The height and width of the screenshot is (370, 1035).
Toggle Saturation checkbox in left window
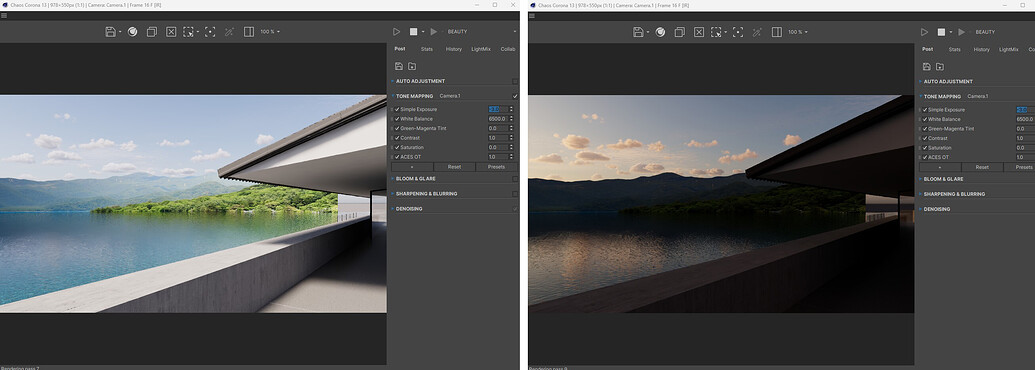397,147
